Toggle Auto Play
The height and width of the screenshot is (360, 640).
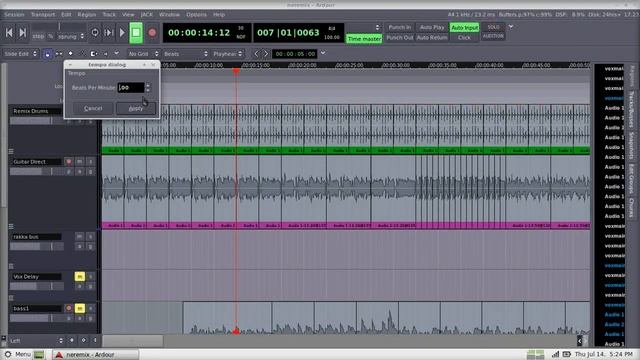pos(432,27)
